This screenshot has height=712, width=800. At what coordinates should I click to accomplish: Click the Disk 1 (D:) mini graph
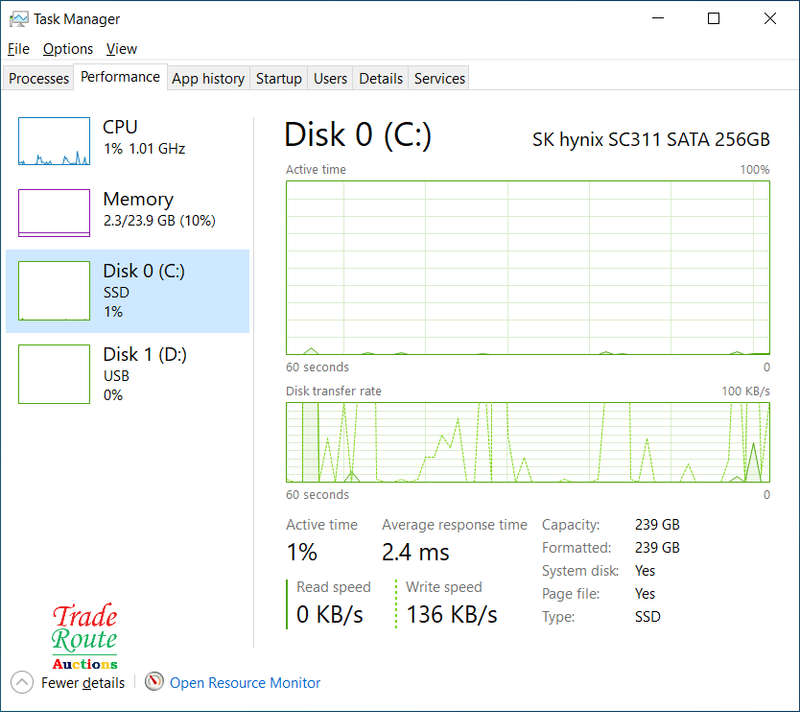click(x=54, y=374)
